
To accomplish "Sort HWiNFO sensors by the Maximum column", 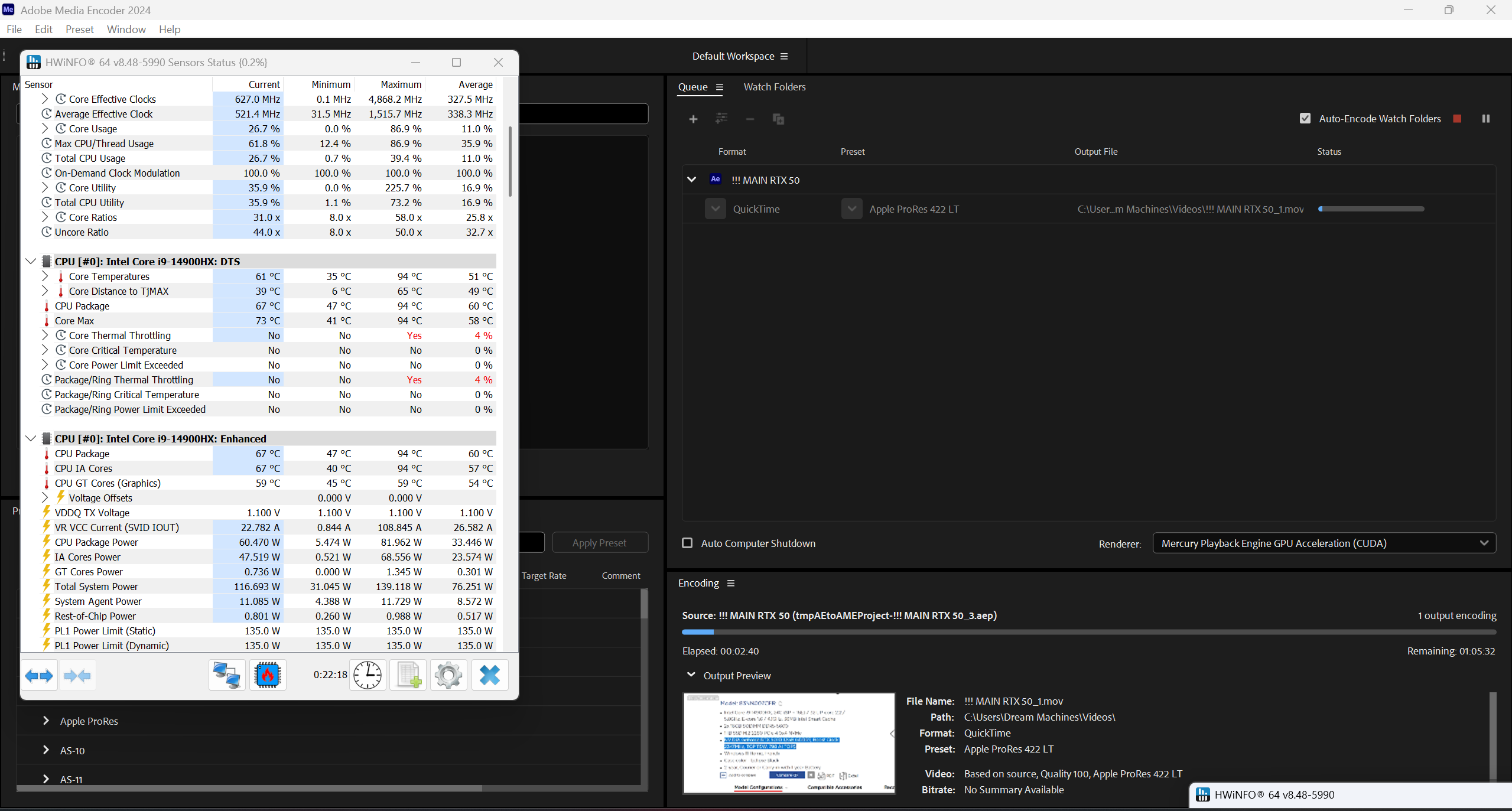I will (x=390, y=84).
